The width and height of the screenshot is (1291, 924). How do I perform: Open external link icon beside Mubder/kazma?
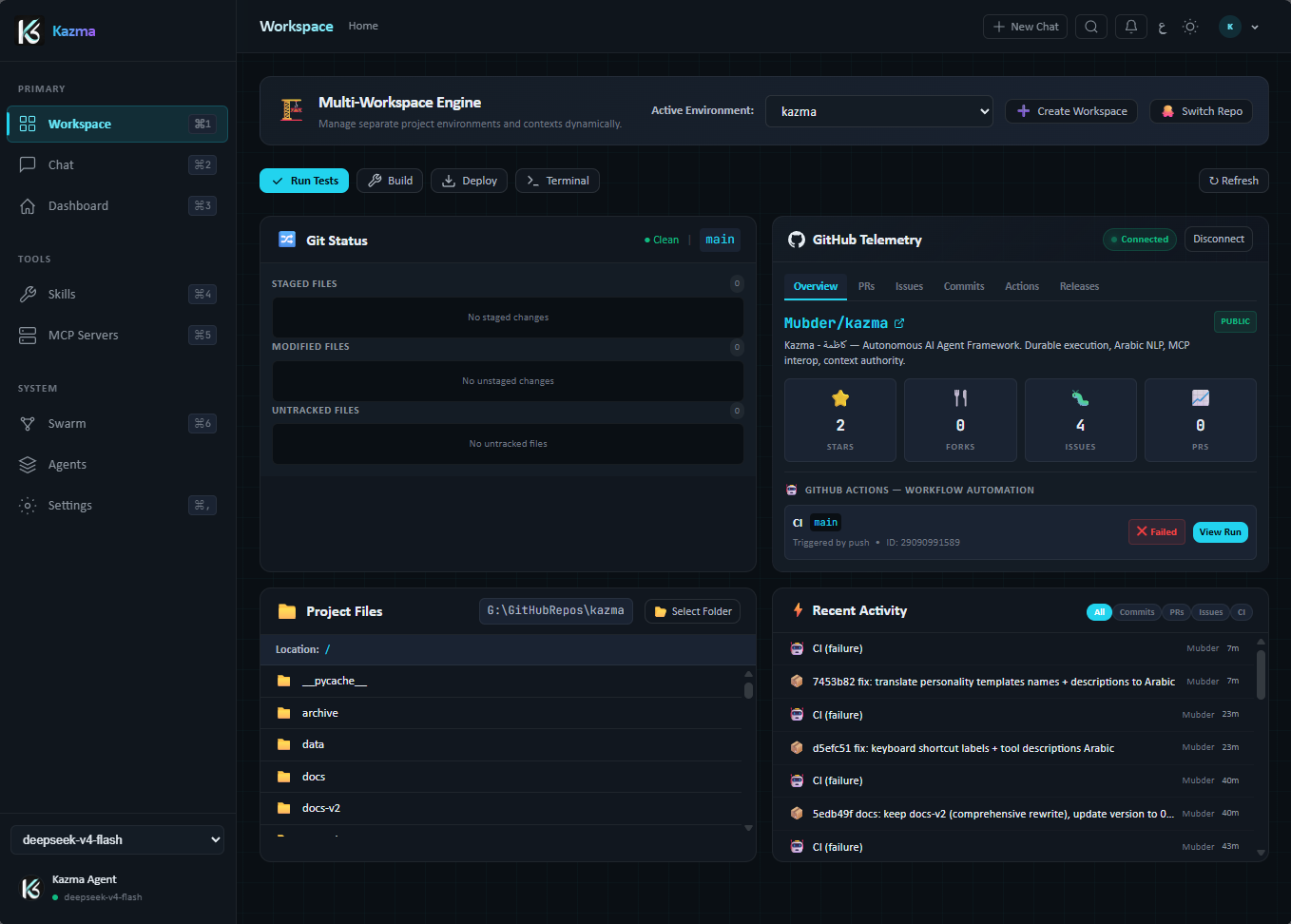(899, 323)
